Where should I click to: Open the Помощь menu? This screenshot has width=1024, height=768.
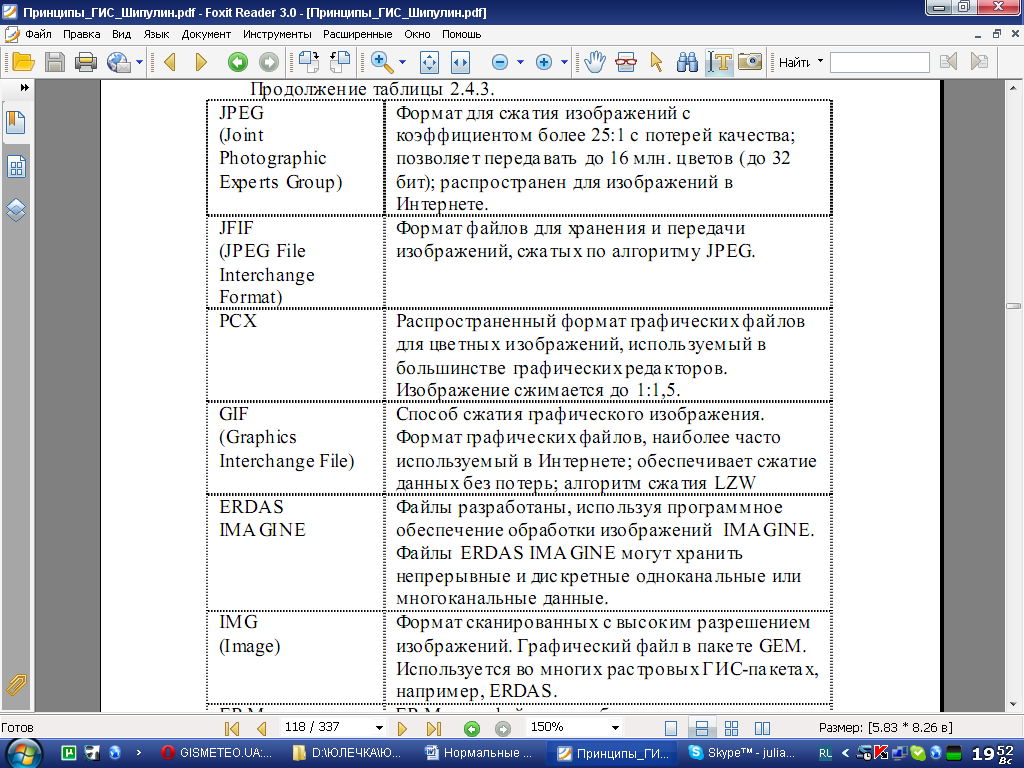click(x=461, y=34)
